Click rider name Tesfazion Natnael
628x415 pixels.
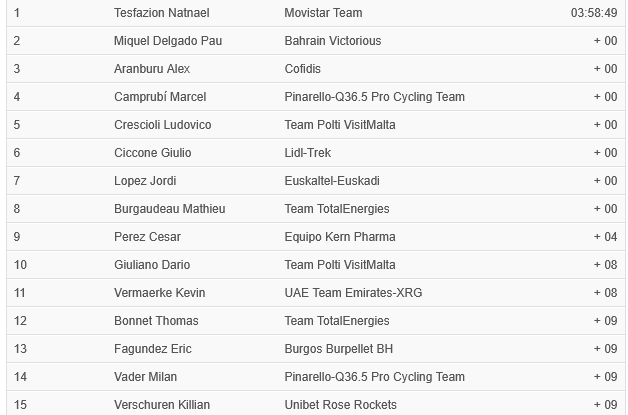click(x=161, y=13)
